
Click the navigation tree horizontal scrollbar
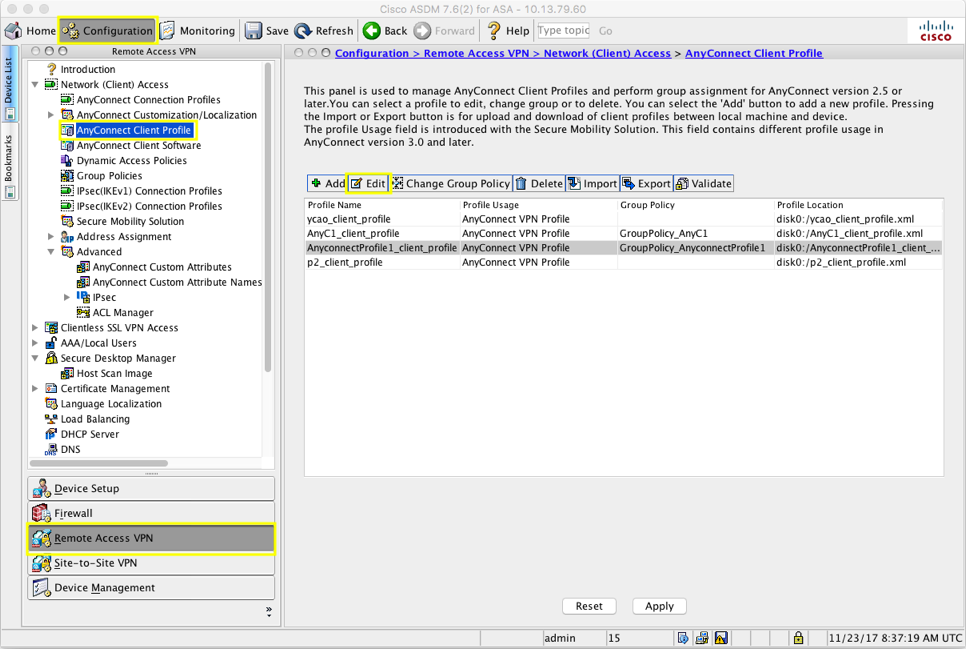[x=100, y=464]
